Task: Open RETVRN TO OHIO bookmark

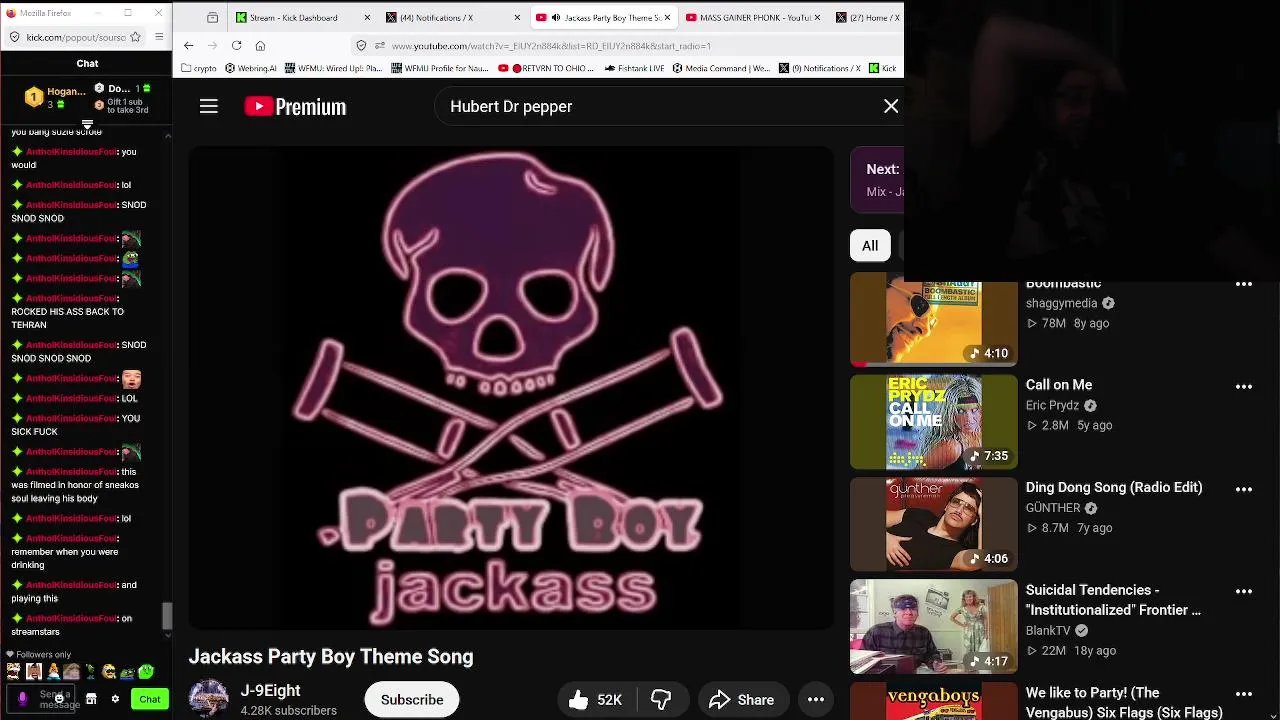Action: 548,68
